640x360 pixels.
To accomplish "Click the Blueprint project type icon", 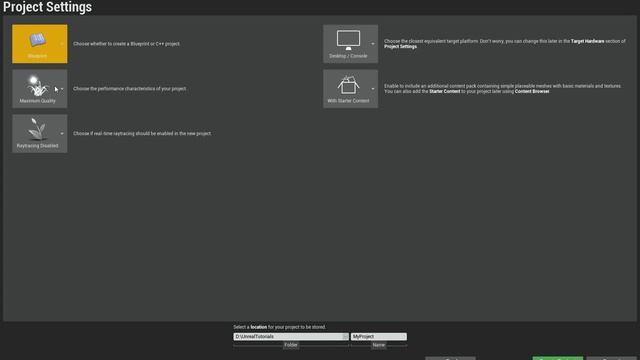I will tap(37, 40).
